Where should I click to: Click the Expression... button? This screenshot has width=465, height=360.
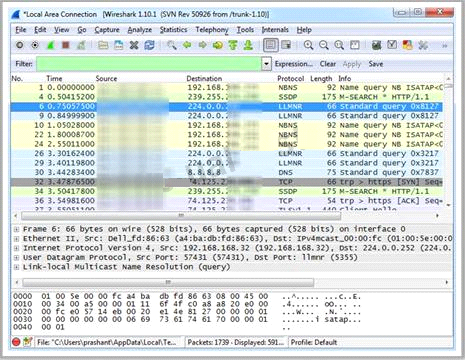click(293, 64)
